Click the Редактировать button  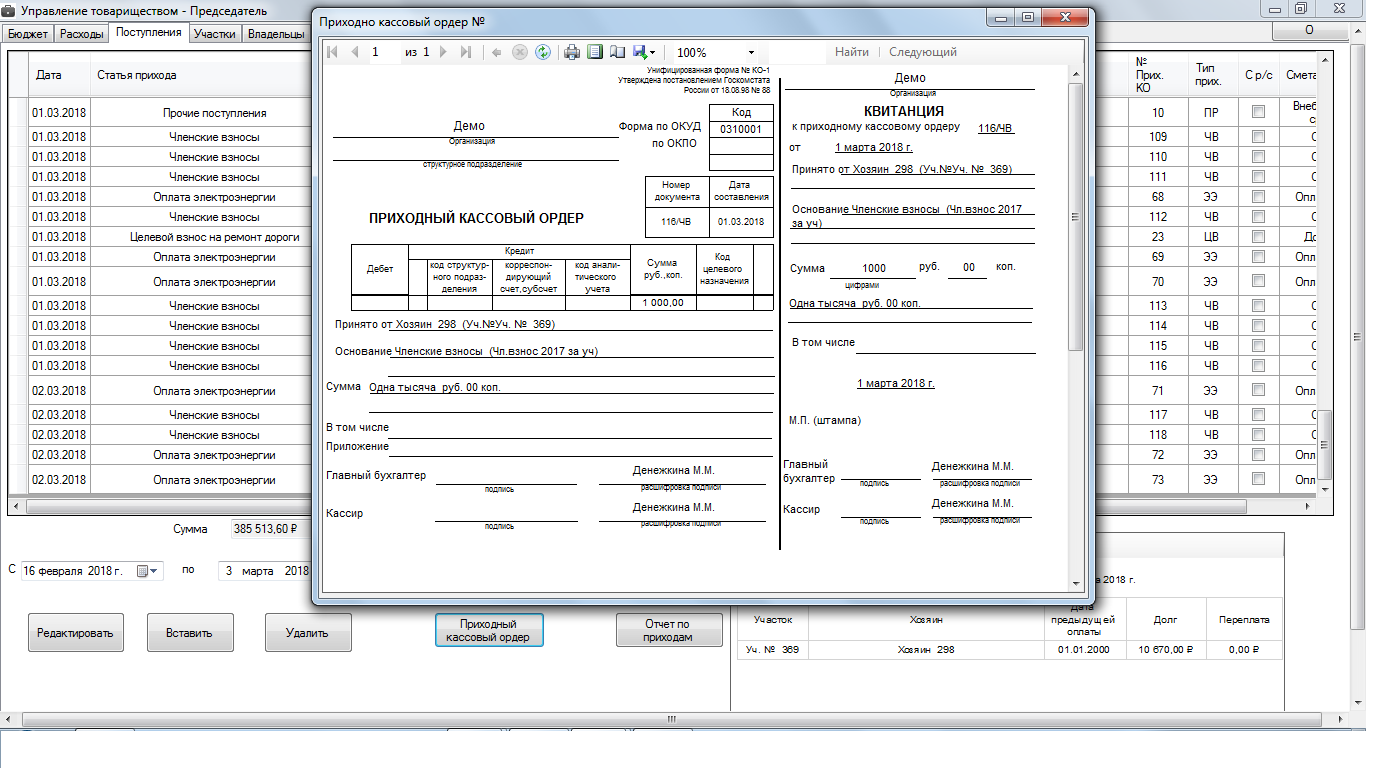tap(75, 632)
